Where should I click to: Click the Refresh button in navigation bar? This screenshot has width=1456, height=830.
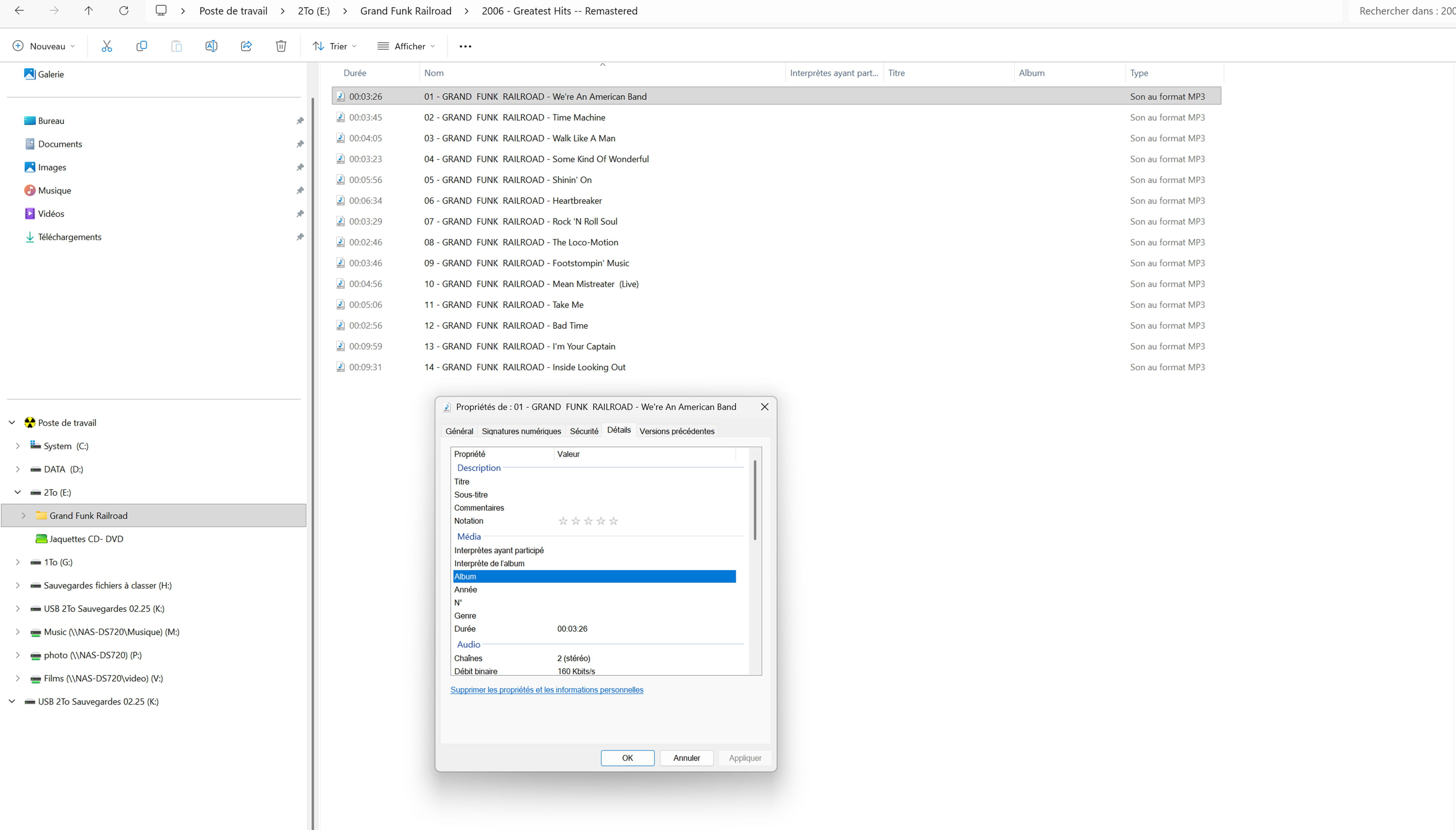point(123,11)
